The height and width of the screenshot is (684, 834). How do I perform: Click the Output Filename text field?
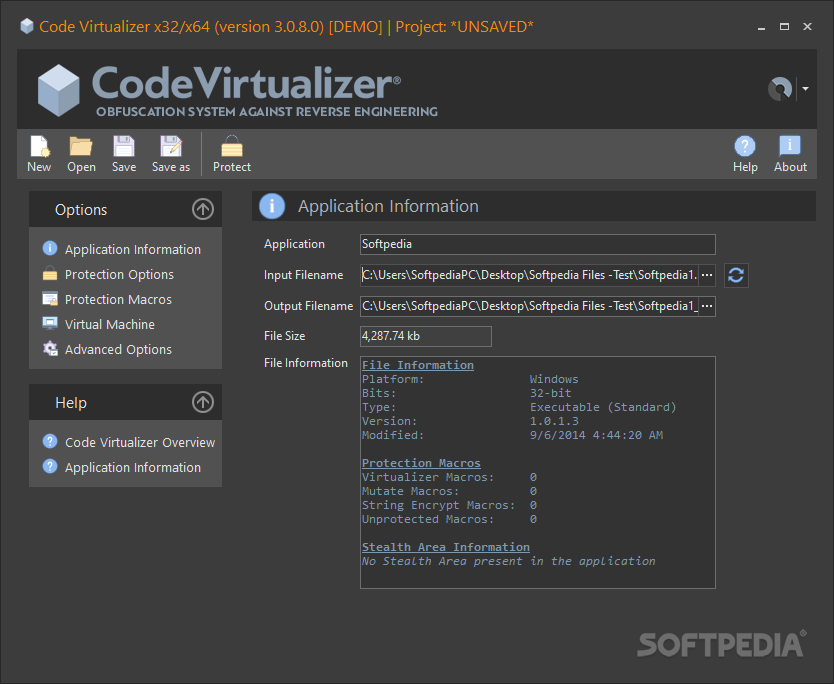coord(529,306)
